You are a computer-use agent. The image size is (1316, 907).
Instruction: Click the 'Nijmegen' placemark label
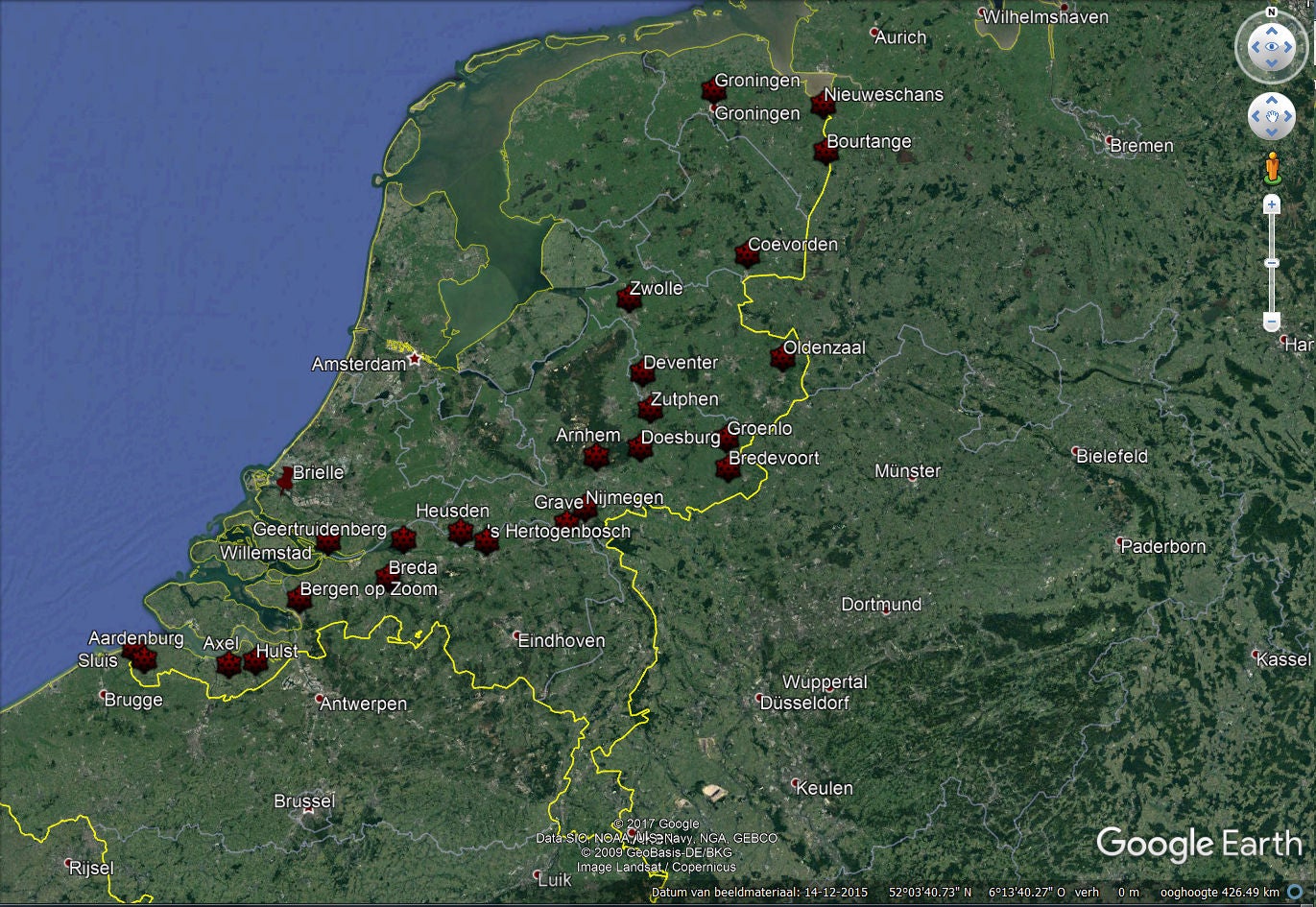[x=624, y=498]
